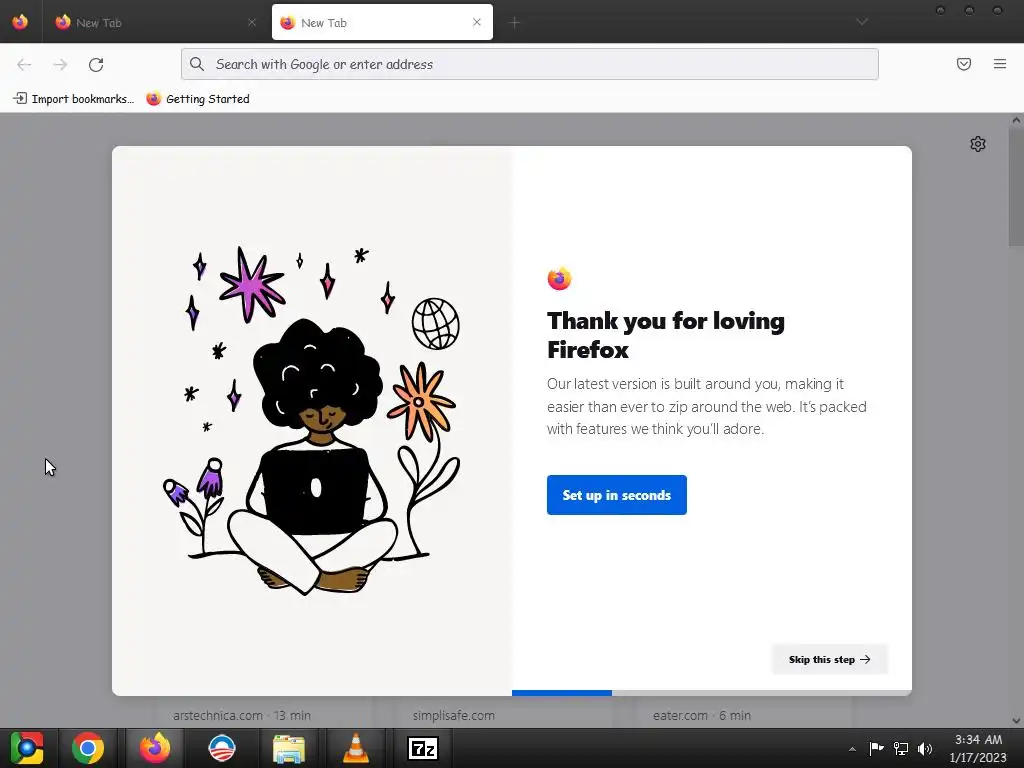This screenshot has height=768, width=1024.
Task: Open the Start menu button in taskbar
Action: pyautogui.click(x=27, y=748)
